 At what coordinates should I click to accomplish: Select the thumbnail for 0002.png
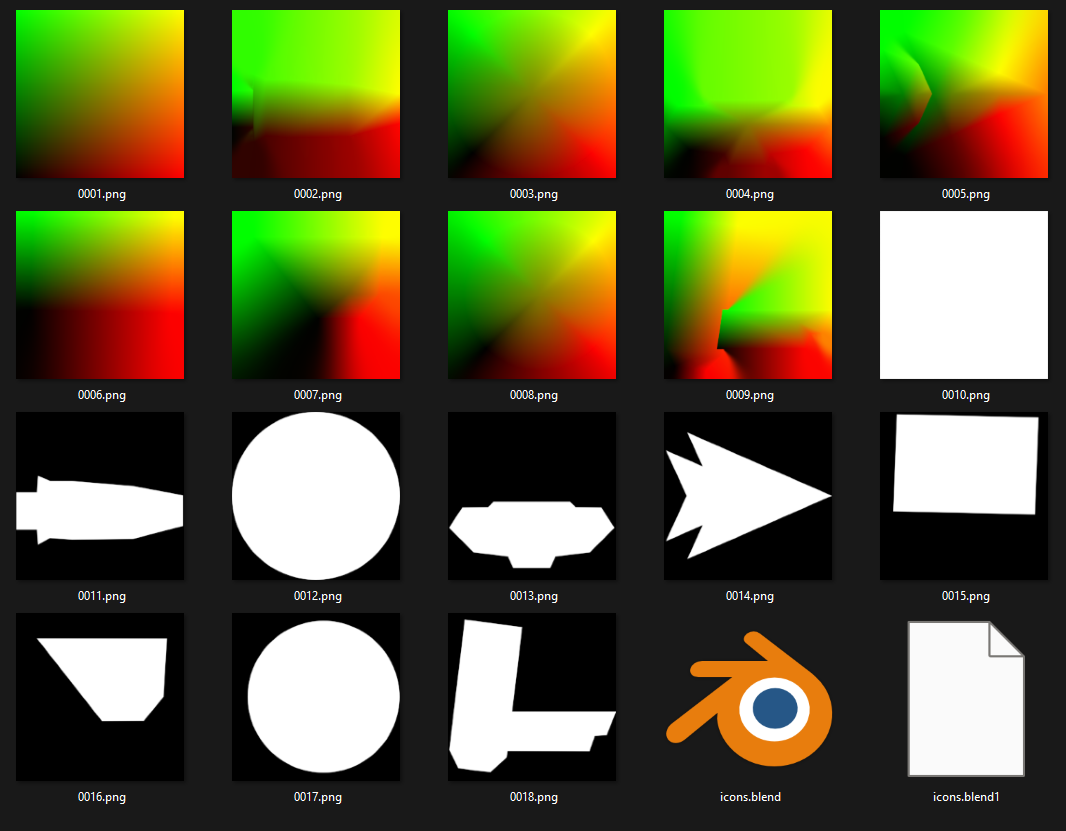coord(315,93)
